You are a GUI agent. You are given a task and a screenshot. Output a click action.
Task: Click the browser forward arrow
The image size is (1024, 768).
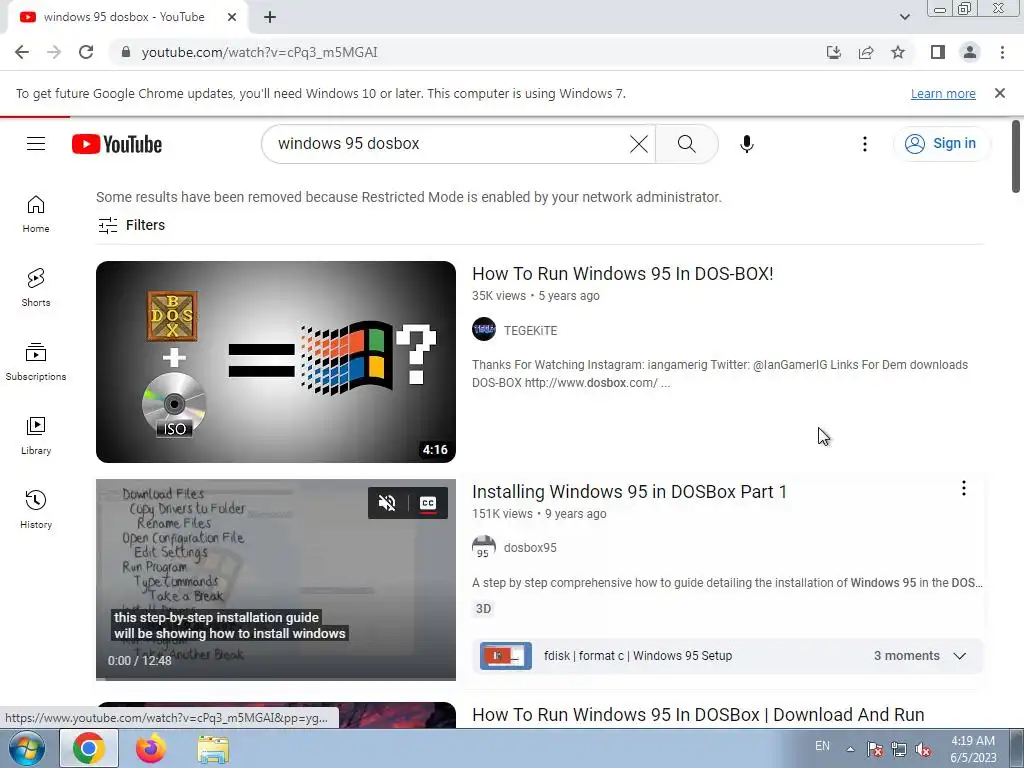click(x=54, y=52)
